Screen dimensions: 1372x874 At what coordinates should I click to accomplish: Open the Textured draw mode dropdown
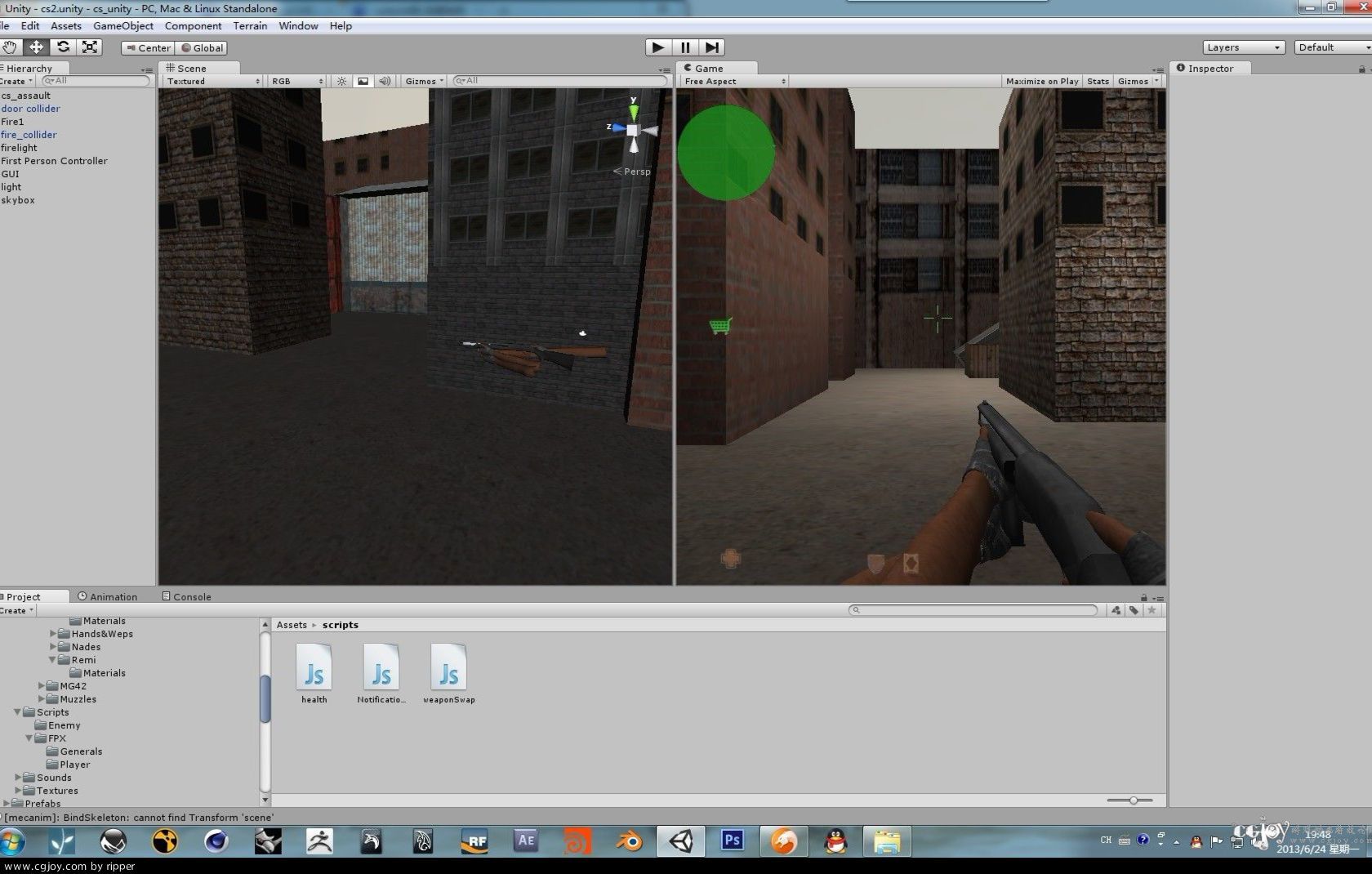(x=212, y=81)
